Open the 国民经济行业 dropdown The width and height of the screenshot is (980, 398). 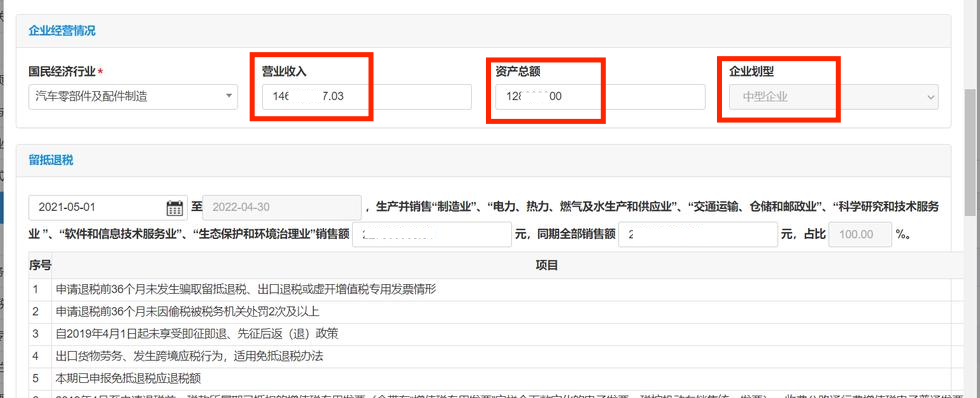(133, 97)
